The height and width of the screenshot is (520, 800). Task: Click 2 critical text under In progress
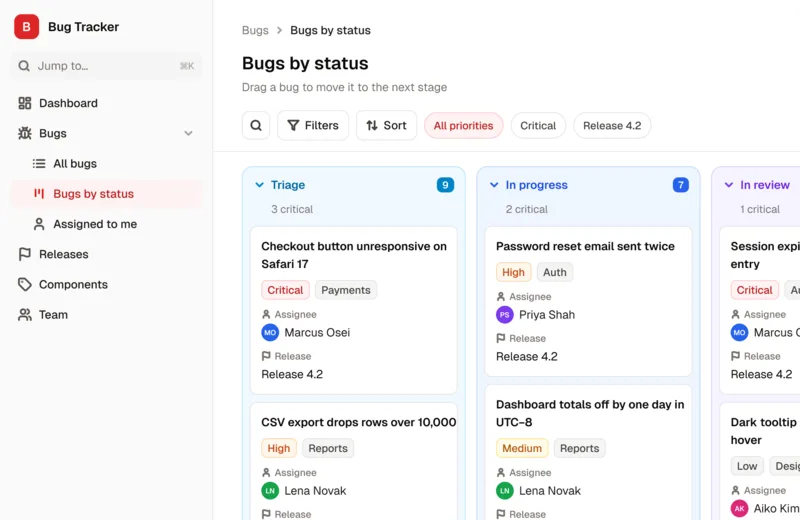[x=527, y=209]
